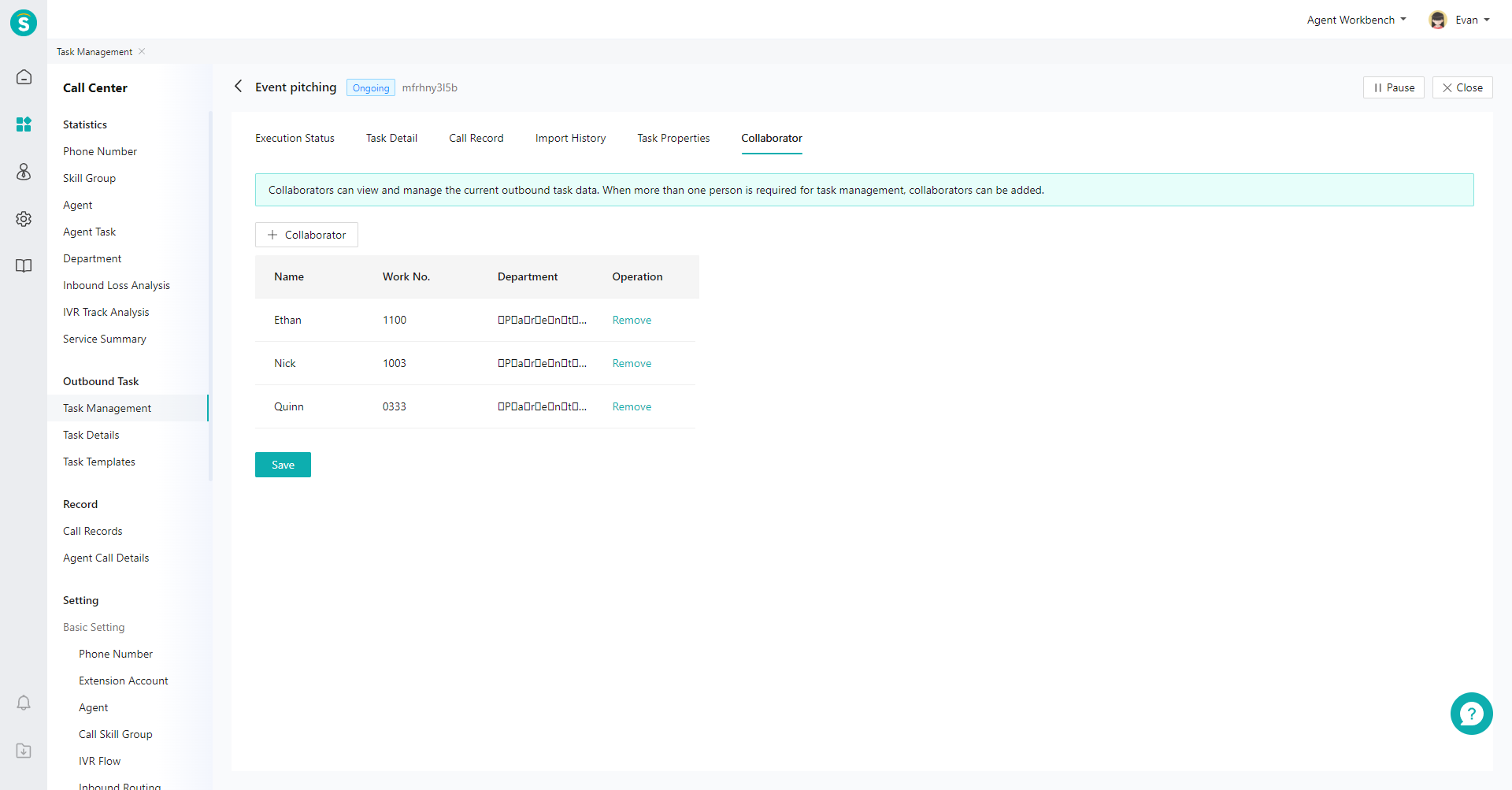This screenshot has height=790, width=1512.
Task: Add a new Collaborator
Action: tap(306, 235)
